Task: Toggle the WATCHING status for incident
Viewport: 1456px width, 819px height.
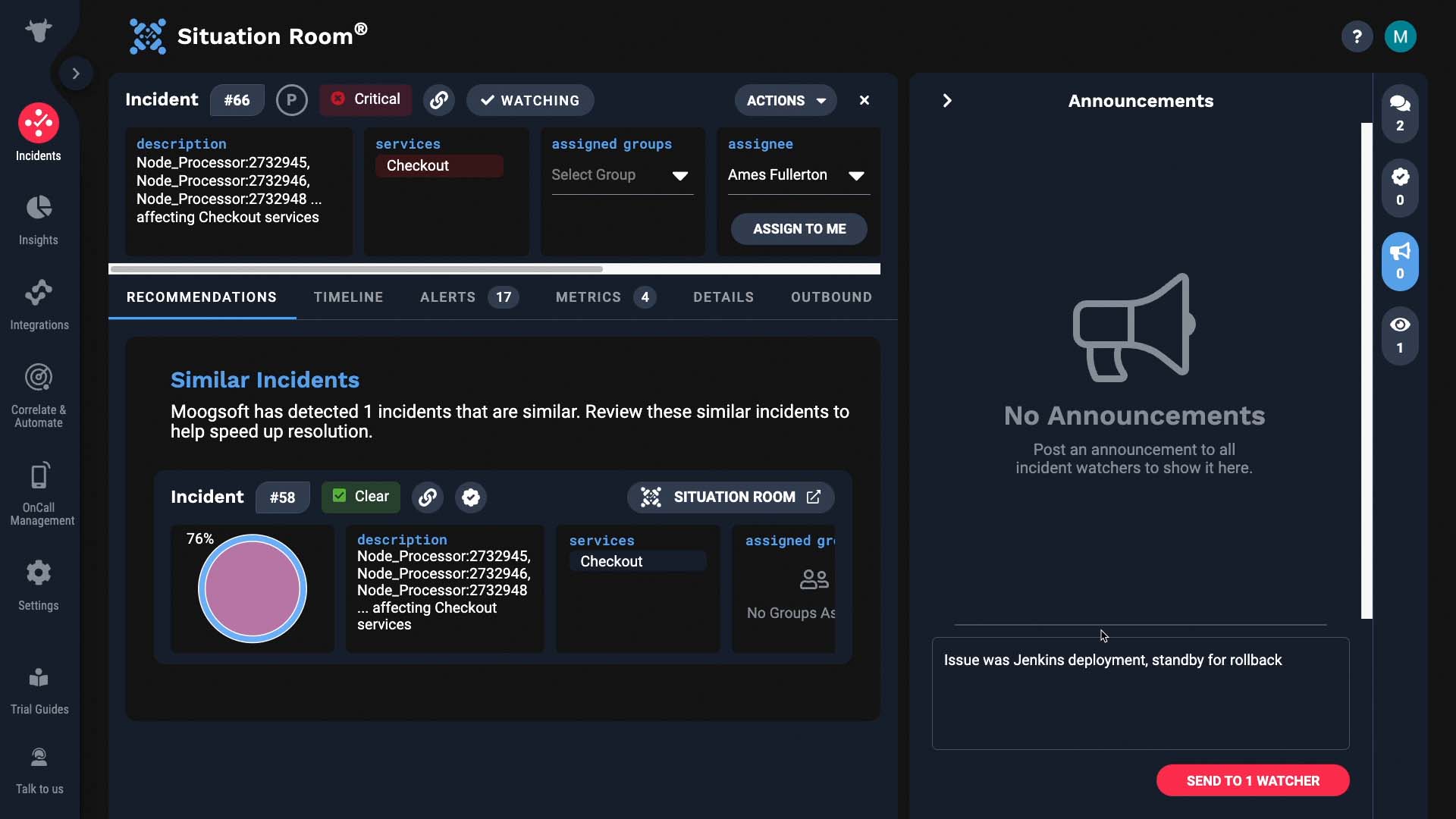Action: 530,100
